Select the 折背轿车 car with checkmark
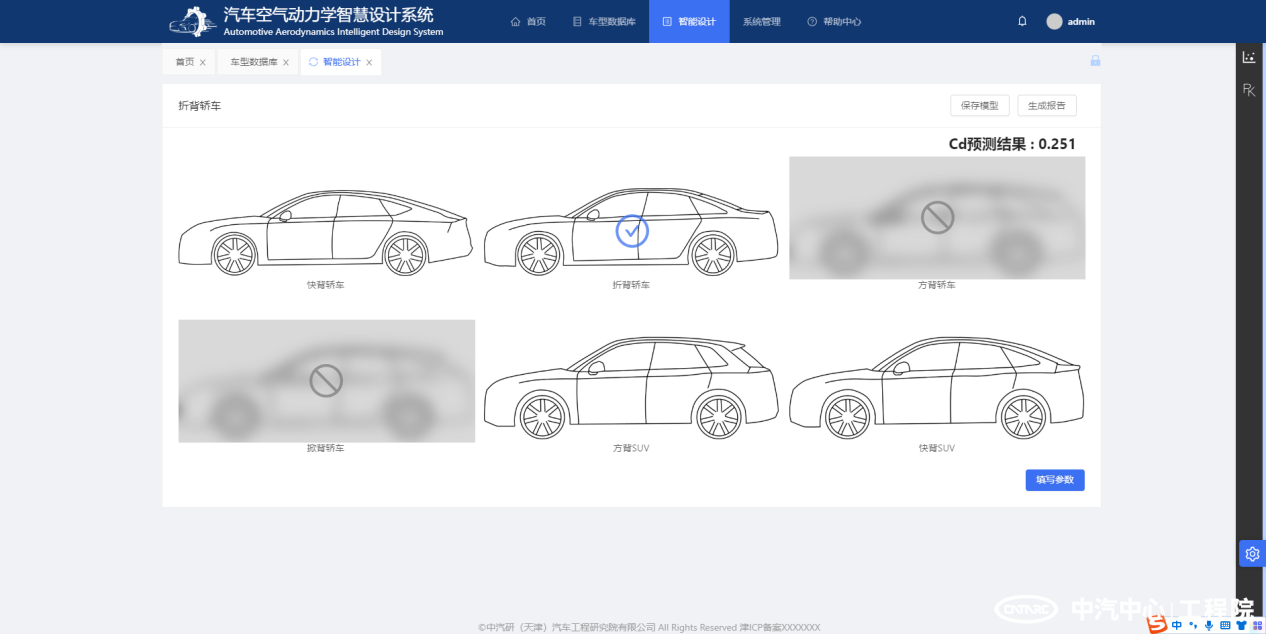The height and width of the screenshot is (634, 1266). tap(631, 231)
